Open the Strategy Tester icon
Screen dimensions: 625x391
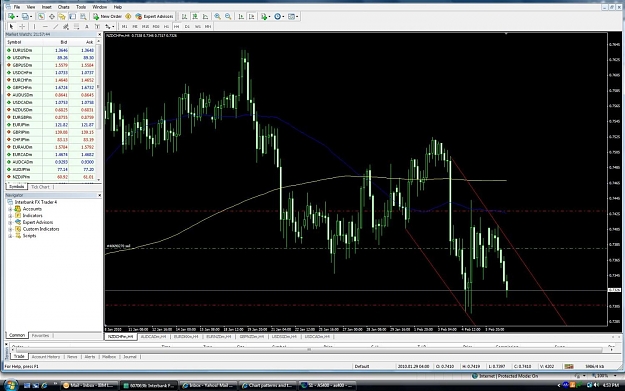(x=83, y=16)
